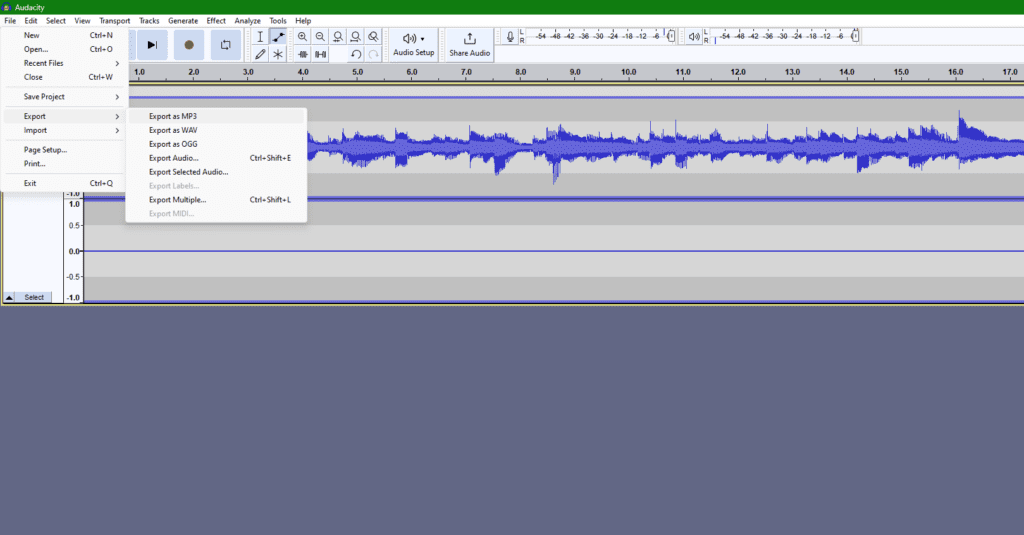The height and width of the screenshot is (535, 1024).
Task: Click the Fit Project to Width icon
Action: tap(355, 37)
